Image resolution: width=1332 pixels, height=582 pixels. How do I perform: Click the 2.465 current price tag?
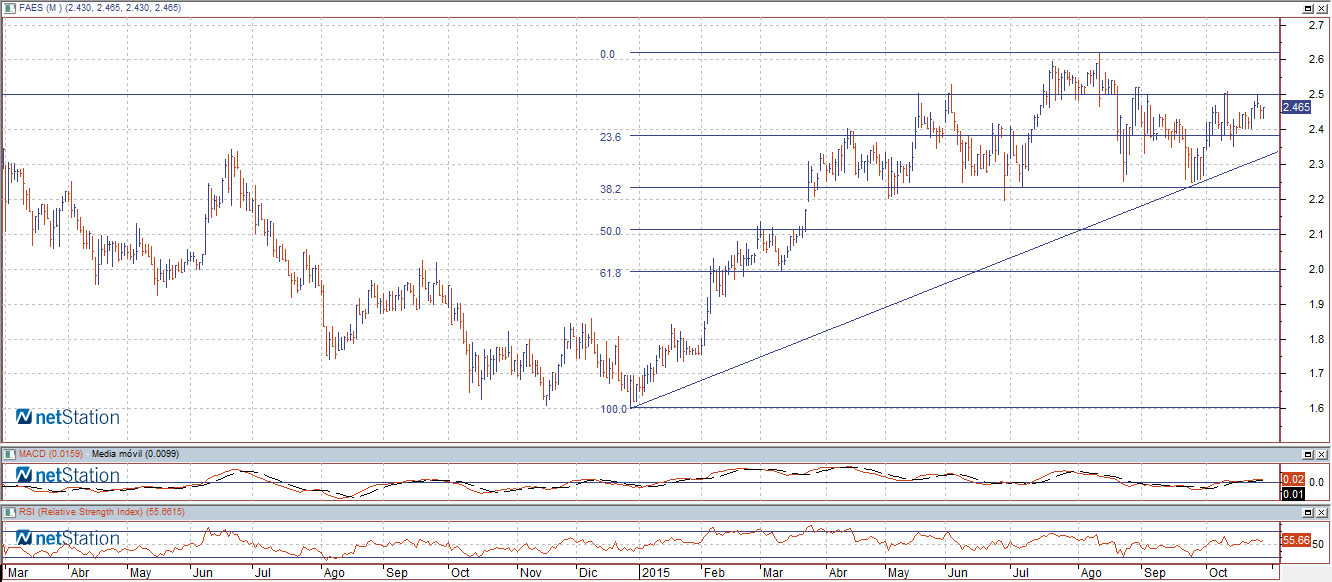coord(1296,107)
